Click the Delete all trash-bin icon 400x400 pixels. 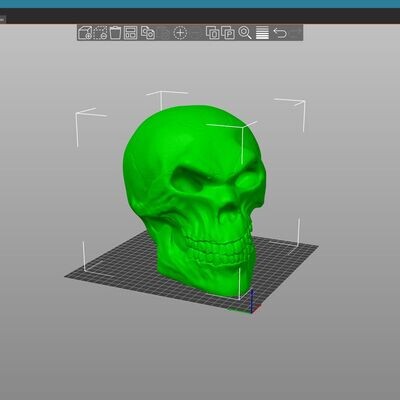pos(115,33)
